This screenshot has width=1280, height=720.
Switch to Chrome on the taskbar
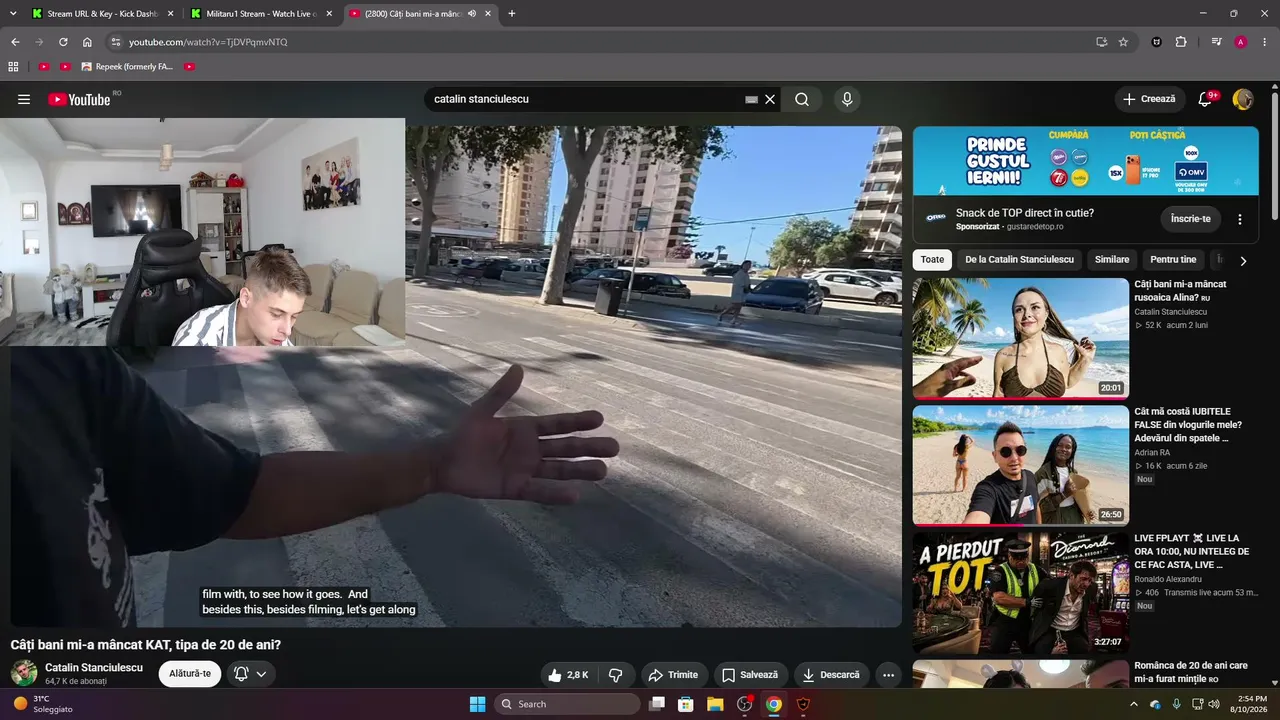click(773, 704)
